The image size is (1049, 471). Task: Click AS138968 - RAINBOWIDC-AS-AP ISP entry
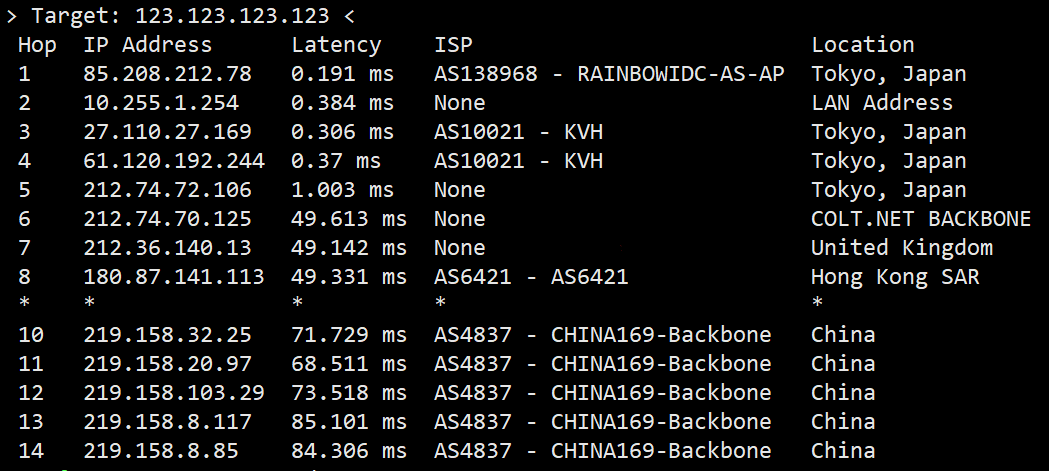click(609, 74)
